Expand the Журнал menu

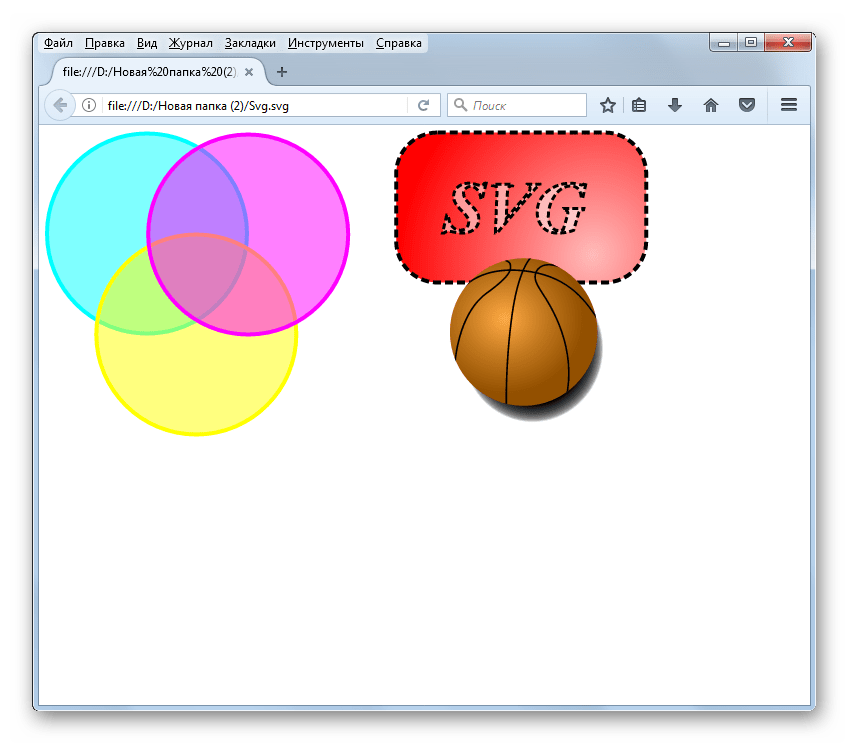pyautogui.click(x=190, y=43)
